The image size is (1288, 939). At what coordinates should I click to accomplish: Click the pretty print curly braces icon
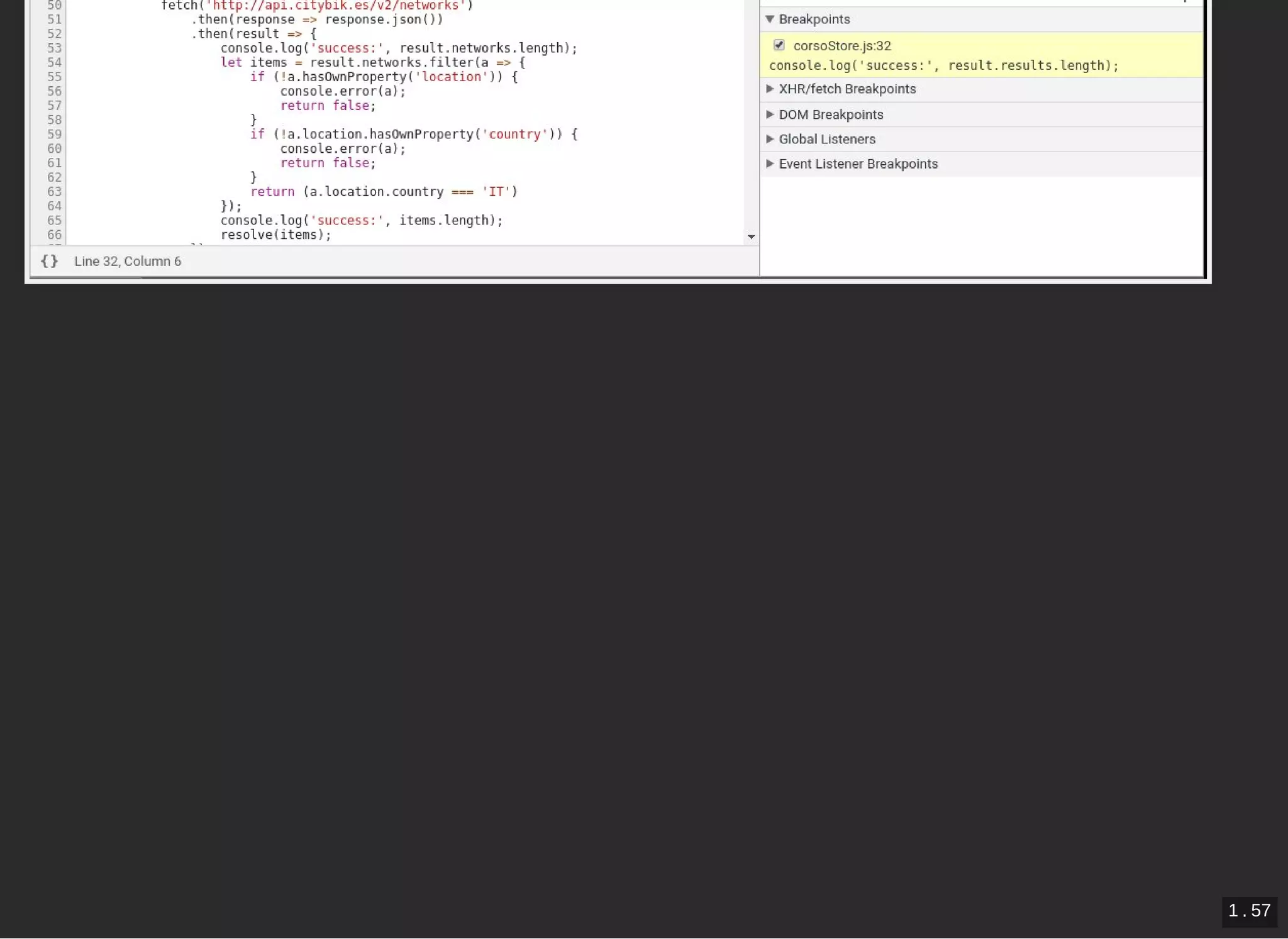click(49, 261)
